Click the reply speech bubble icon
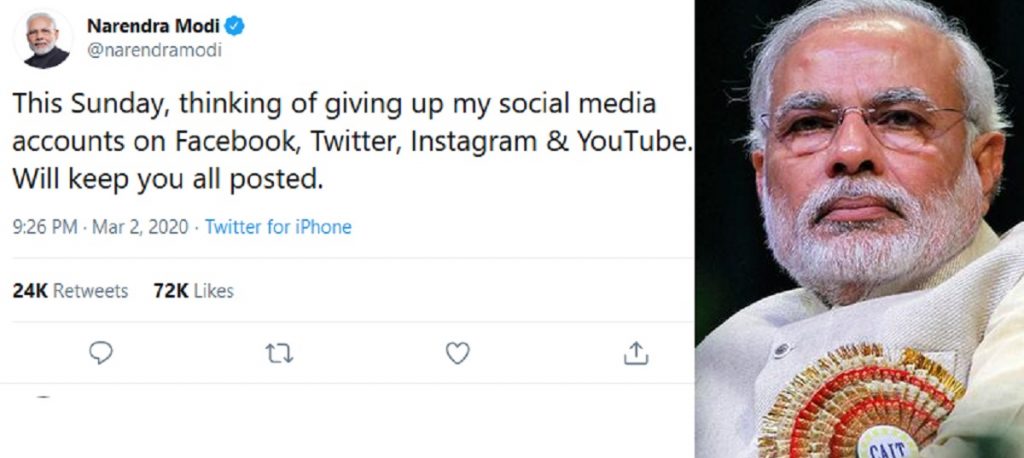 click(100, 353)
